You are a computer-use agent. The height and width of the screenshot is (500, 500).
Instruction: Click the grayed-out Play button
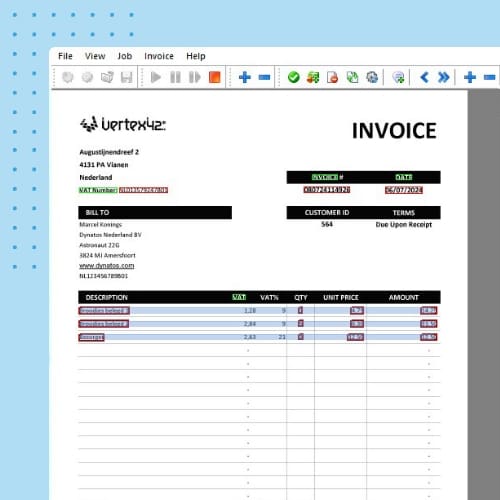[156, 77]
